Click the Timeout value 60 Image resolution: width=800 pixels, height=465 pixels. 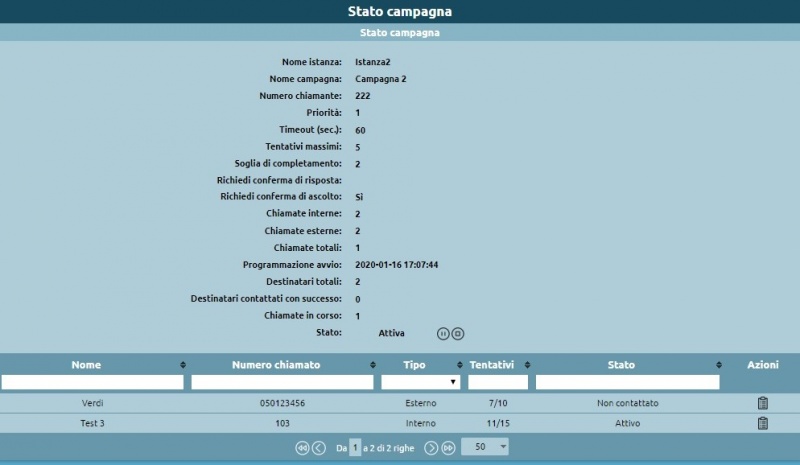[x=360, y=130]
